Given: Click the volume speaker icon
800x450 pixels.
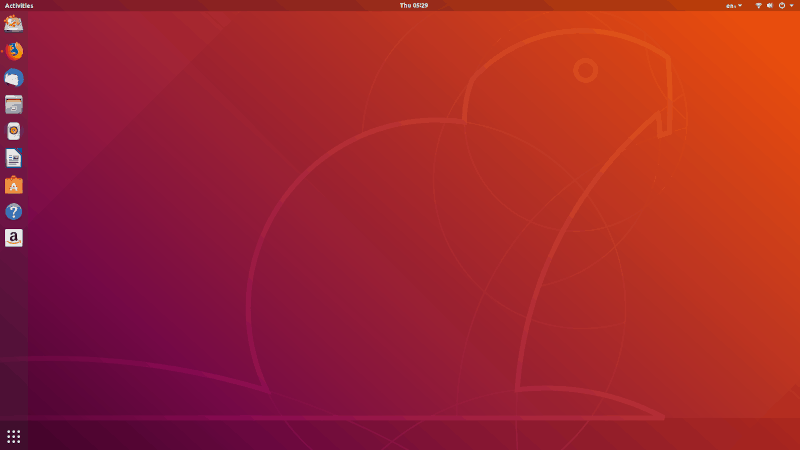Looking at the screenshot, I should click(x=770, y=6).
